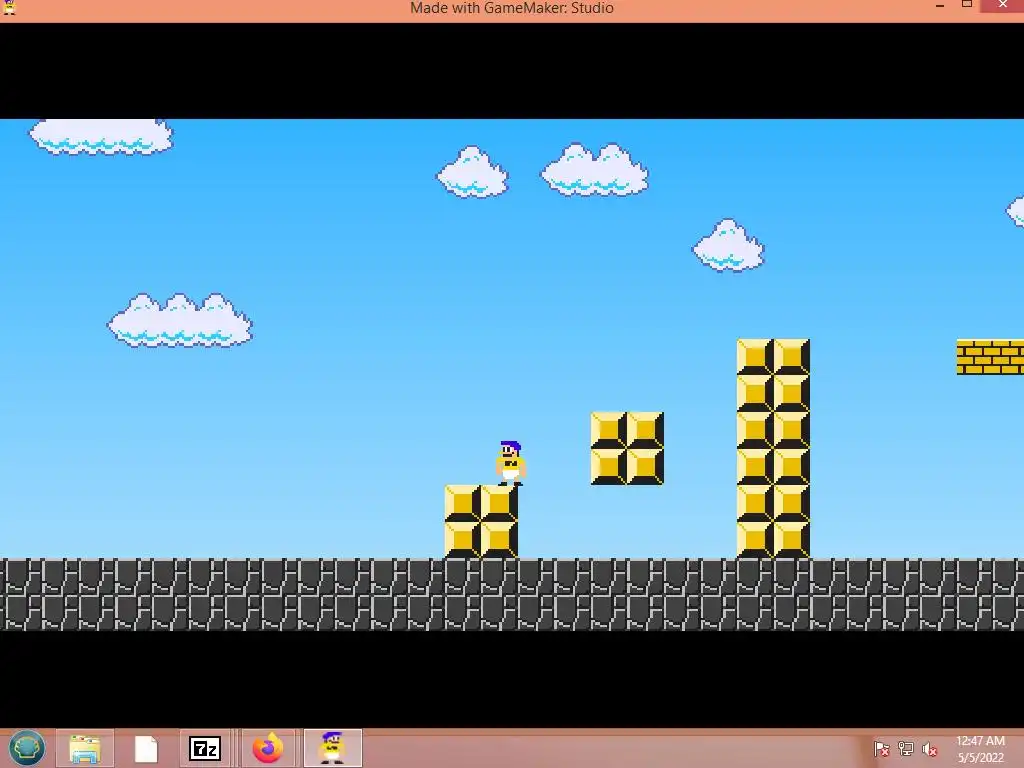Viewport: 1024px width, 768px height.
Task: Open the network status tray icon
Action: tap(905, 748)
